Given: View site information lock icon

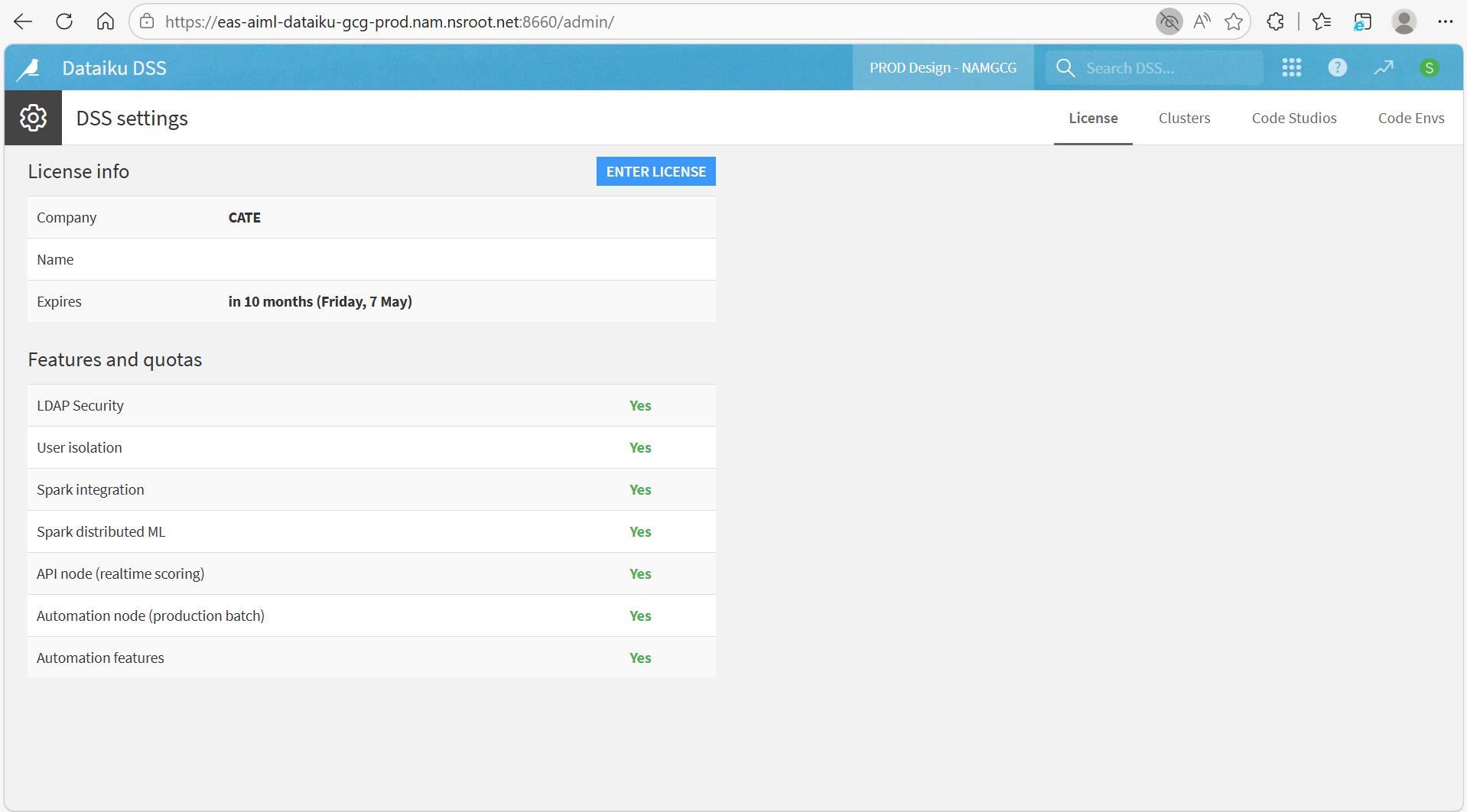Looking at the screenshot, I should (x=147, y=21).
